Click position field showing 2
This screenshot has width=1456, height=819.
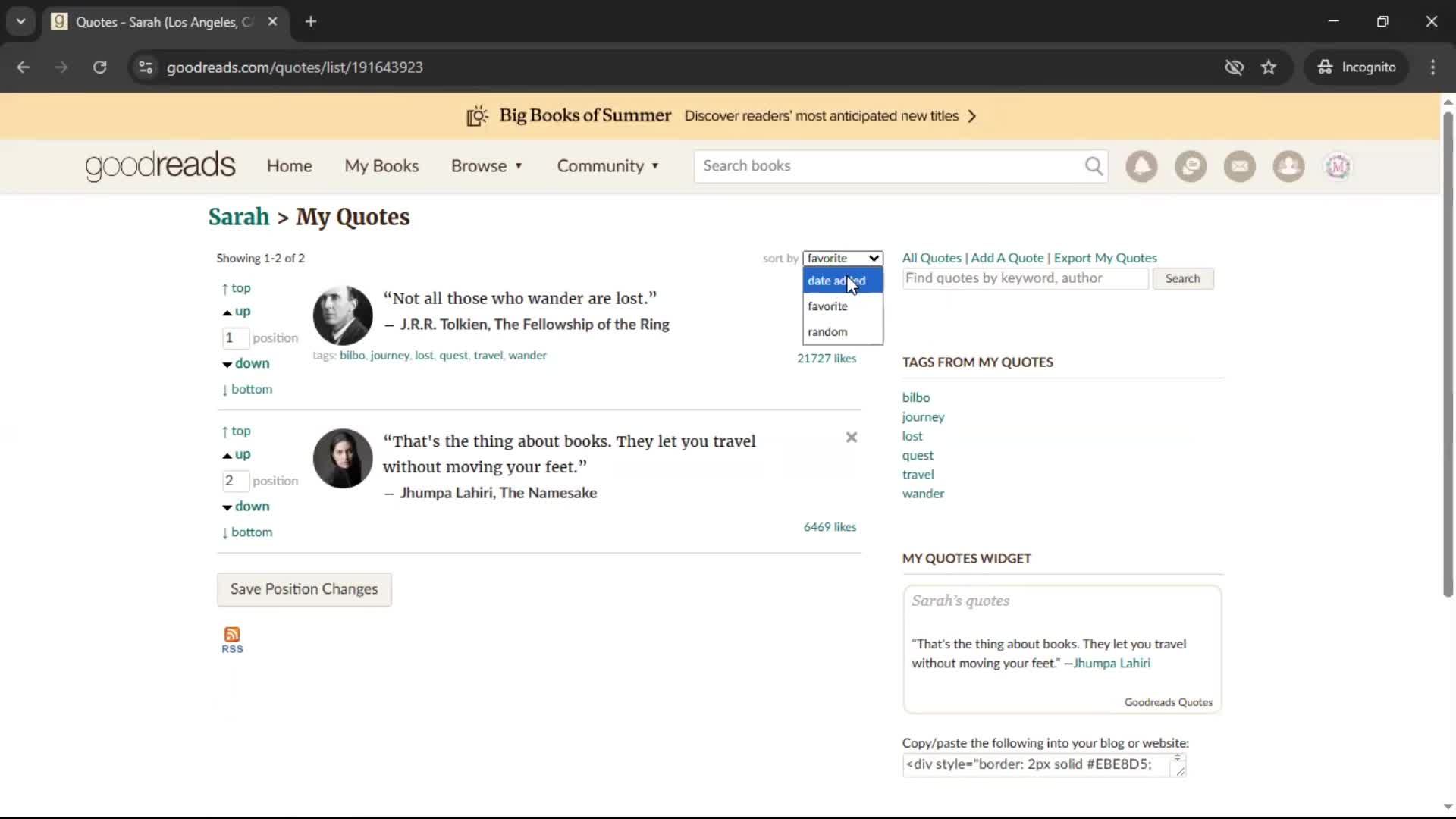point(235,481)
